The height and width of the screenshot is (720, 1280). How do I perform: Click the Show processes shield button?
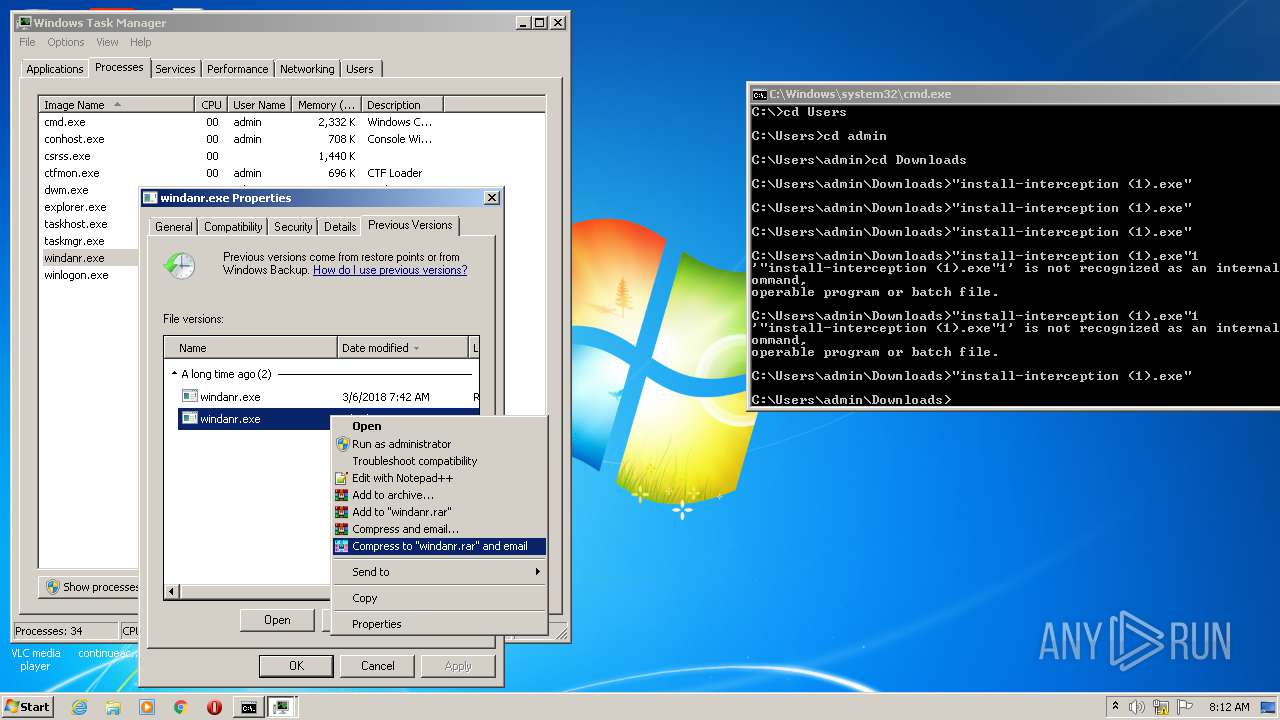[90, 587]
